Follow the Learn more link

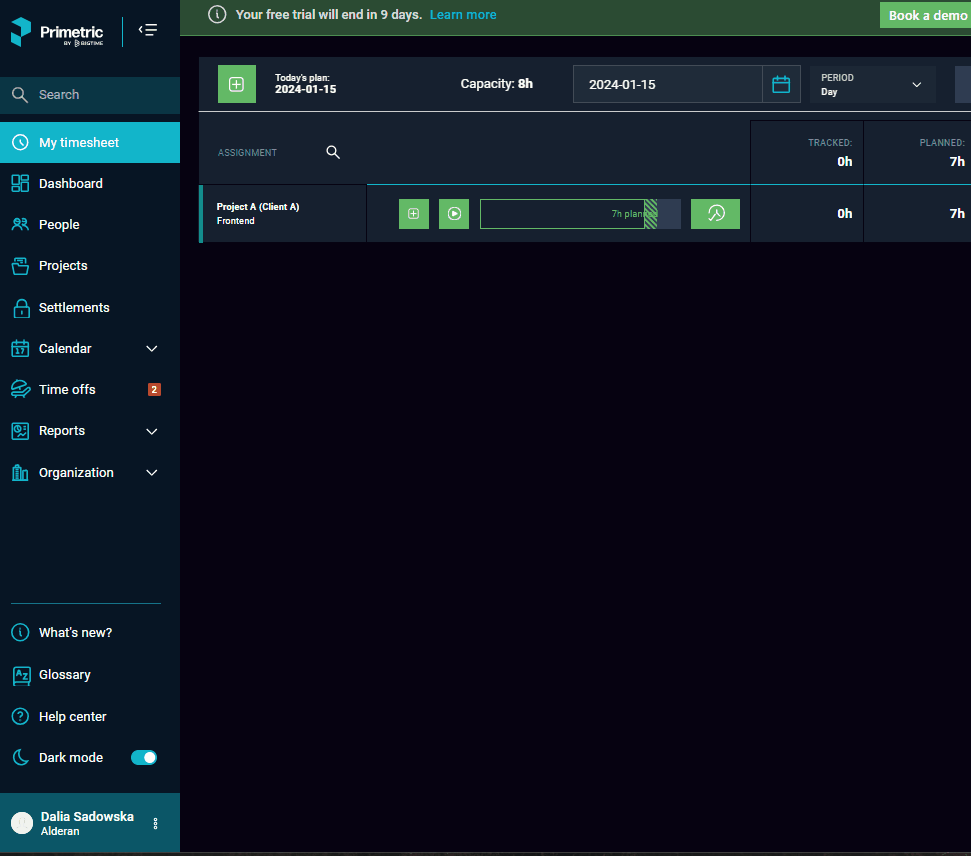(x=463, y=15)
